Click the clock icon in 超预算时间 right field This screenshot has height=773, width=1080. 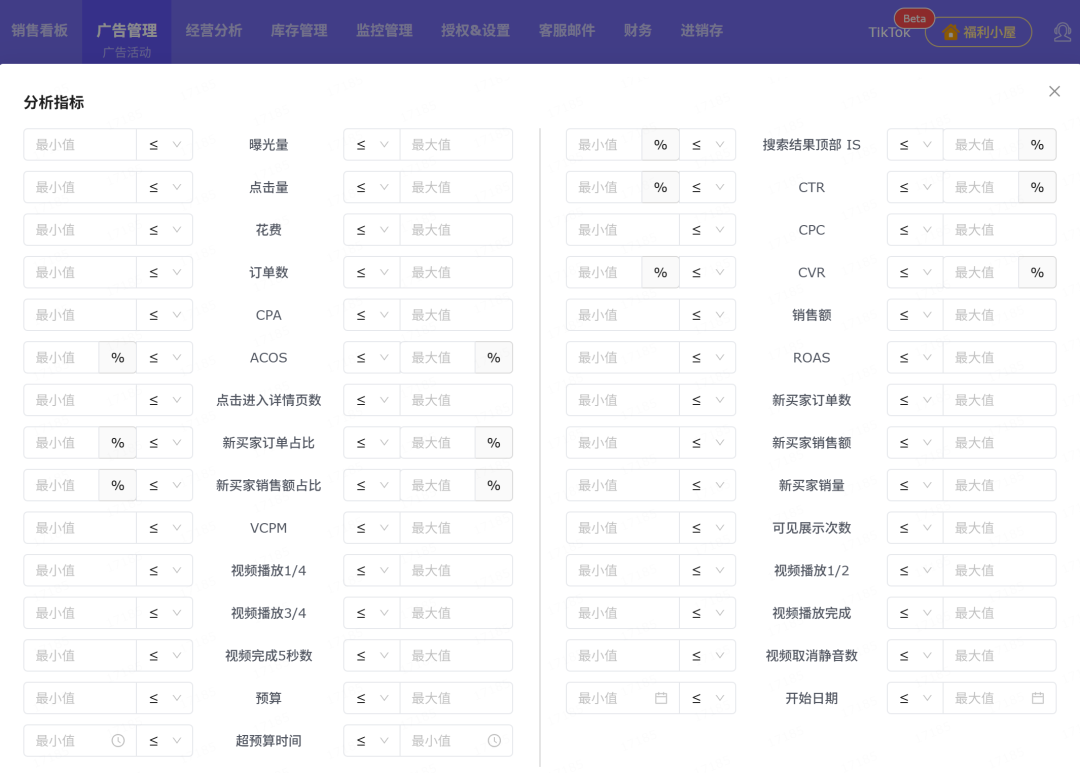click(x=494, y=741)
